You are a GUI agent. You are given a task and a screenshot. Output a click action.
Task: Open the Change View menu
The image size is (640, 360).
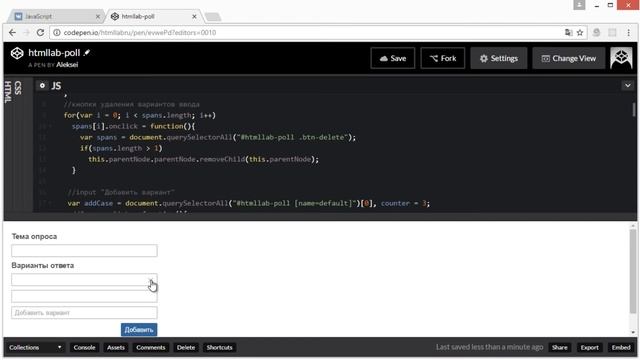569,58
